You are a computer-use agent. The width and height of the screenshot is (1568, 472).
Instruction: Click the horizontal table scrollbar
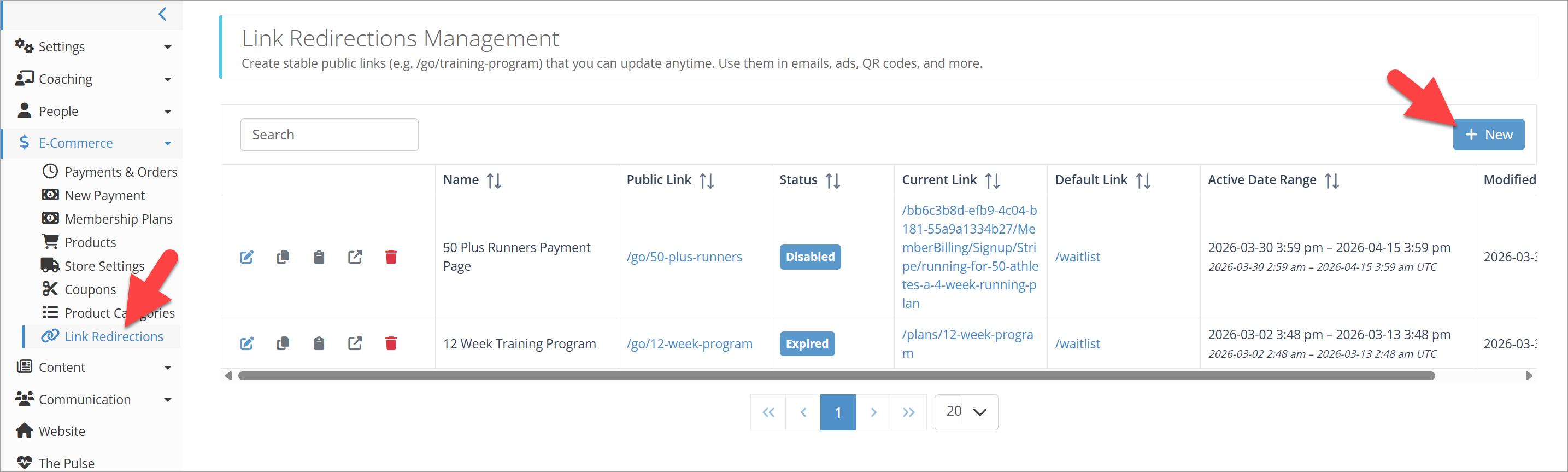tap(836, 376)
